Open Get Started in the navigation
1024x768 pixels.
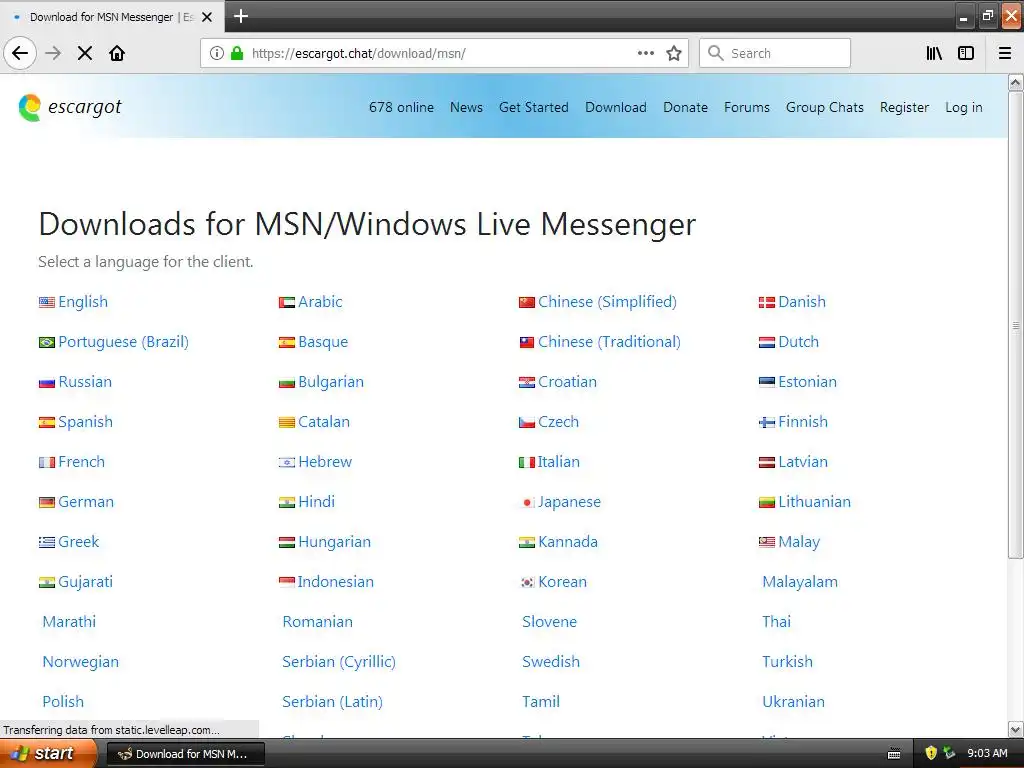534,107
